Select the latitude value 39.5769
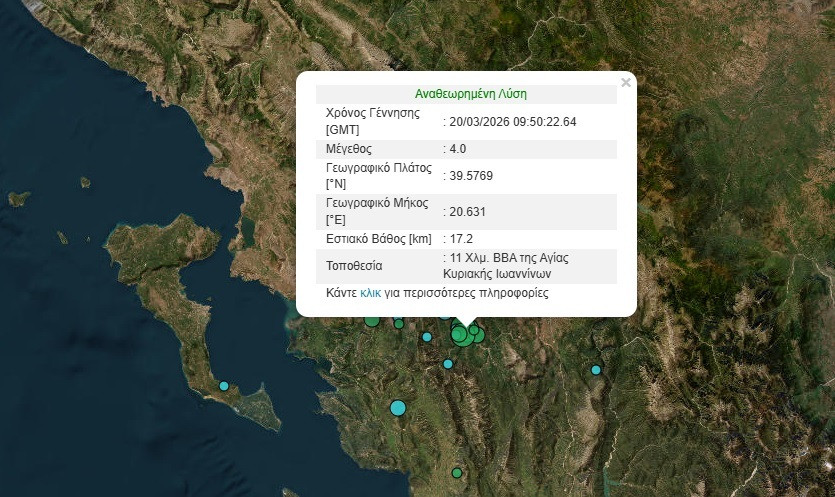 click(471, 176)
